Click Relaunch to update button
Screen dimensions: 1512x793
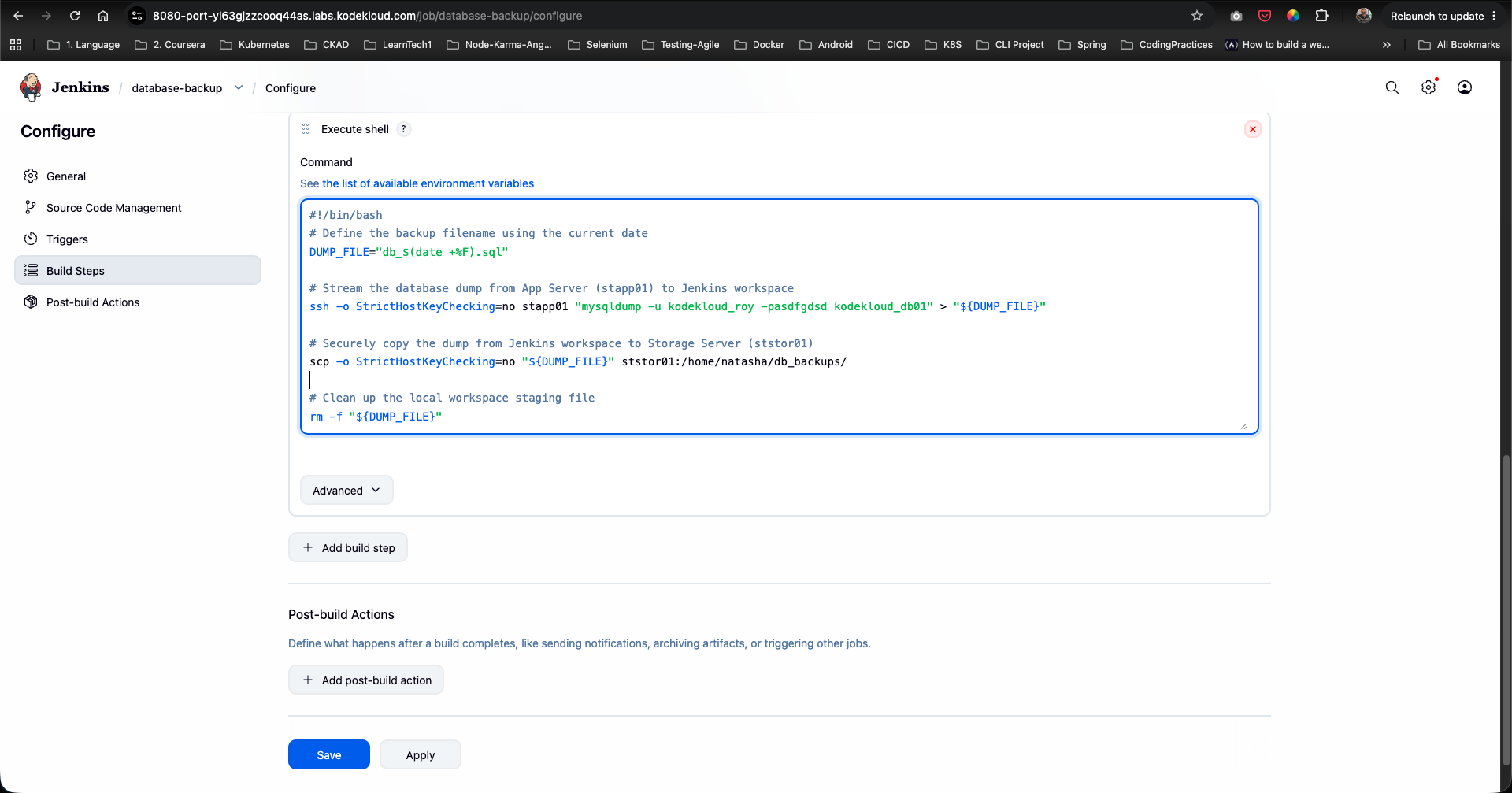click(1436, 16)
